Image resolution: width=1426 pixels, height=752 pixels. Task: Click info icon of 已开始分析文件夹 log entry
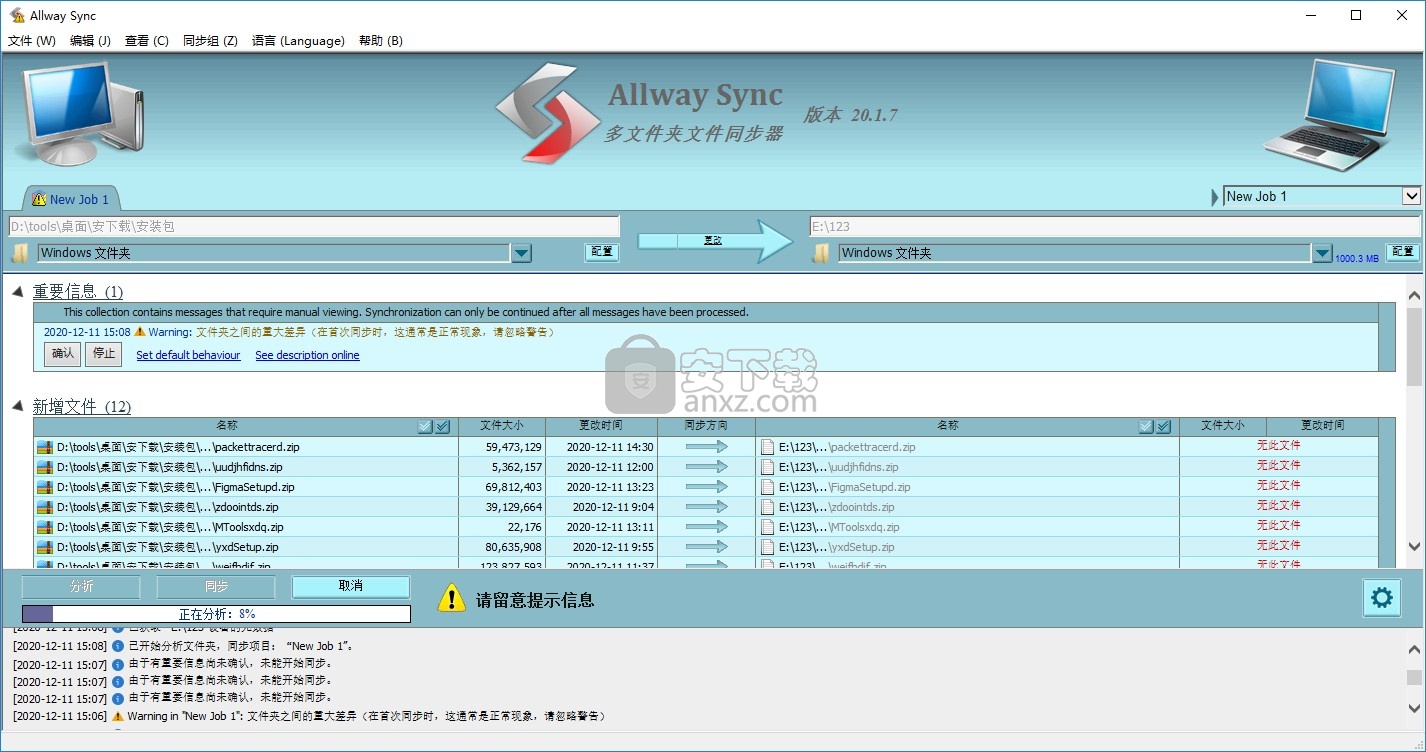point(118,646)
